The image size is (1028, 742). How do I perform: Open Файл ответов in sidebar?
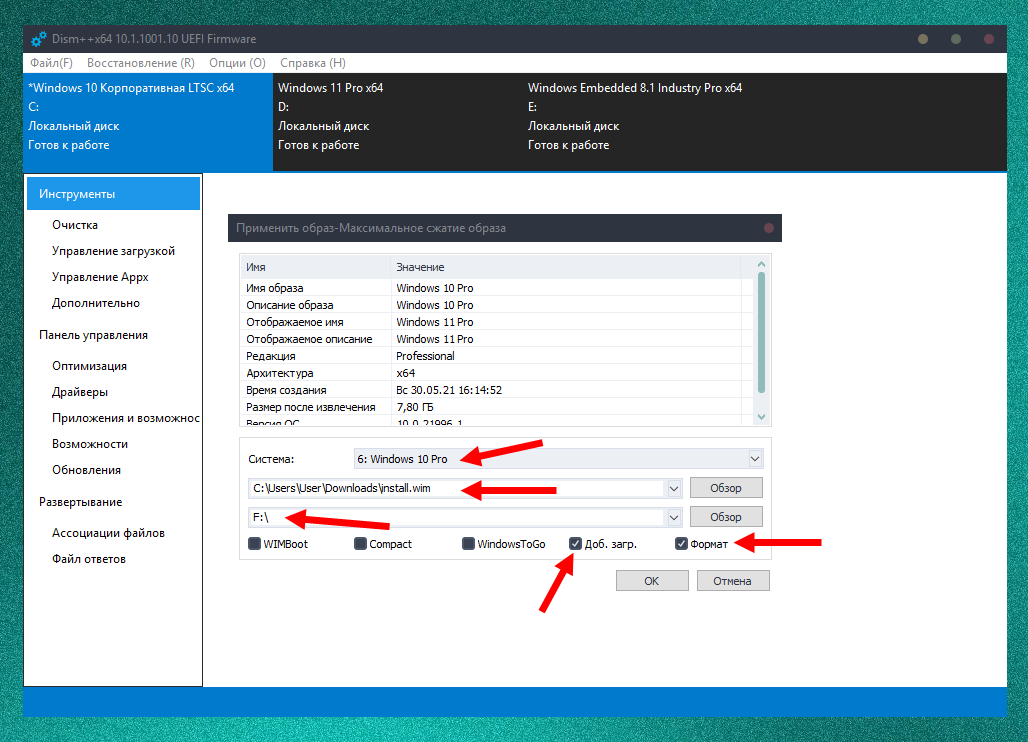89,559
